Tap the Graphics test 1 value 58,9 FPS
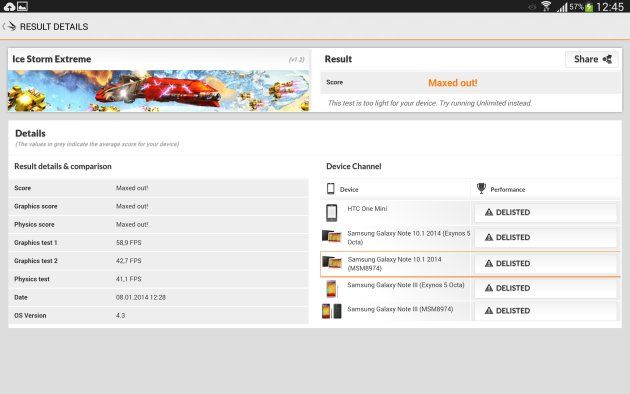 tap(129, 243)
